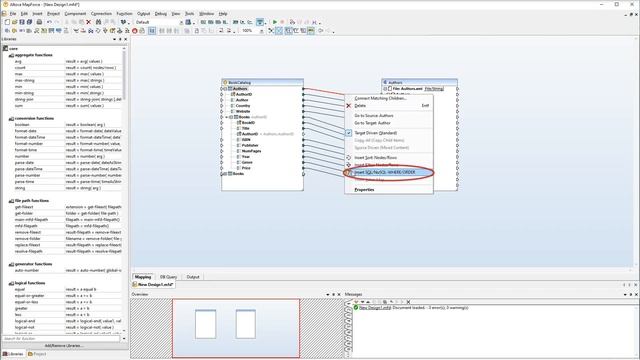Close the Messages panel
The height and width of the screenshot is (360, 640).
click(636, 294)
